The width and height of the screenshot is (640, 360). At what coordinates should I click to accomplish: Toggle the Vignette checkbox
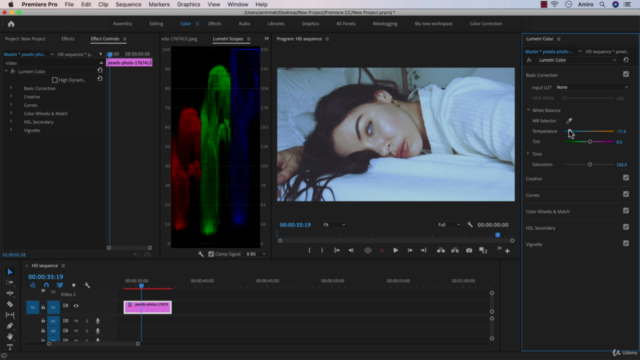(x=626, y=243)
